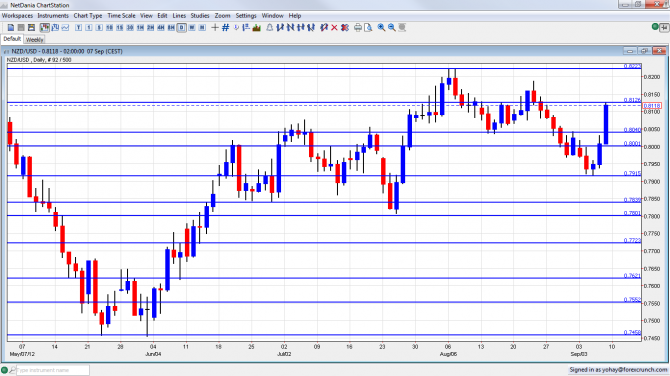The height and width of the screenshot is (376, 670).
Task: Set time scale to 4H
Action: coord(161,27)
